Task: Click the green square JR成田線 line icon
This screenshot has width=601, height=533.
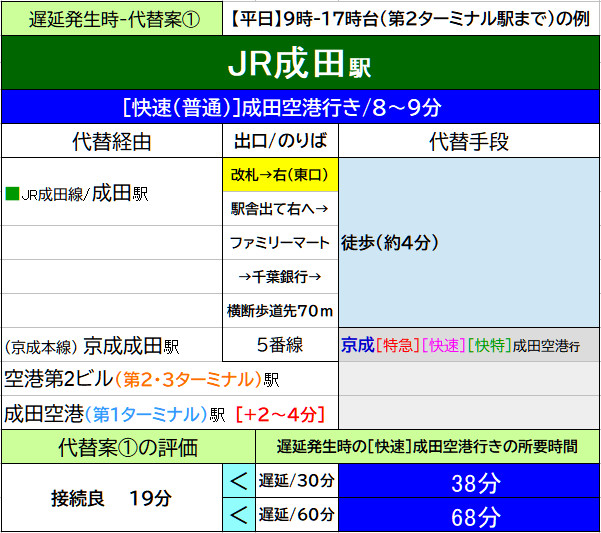Action: [12, 194]
